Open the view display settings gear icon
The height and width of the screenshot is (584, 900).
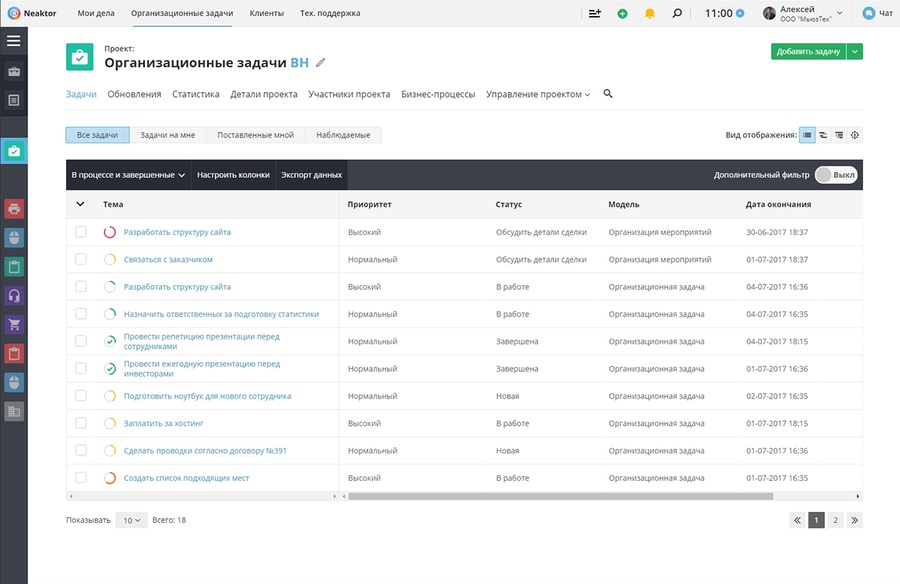[855, 135]
